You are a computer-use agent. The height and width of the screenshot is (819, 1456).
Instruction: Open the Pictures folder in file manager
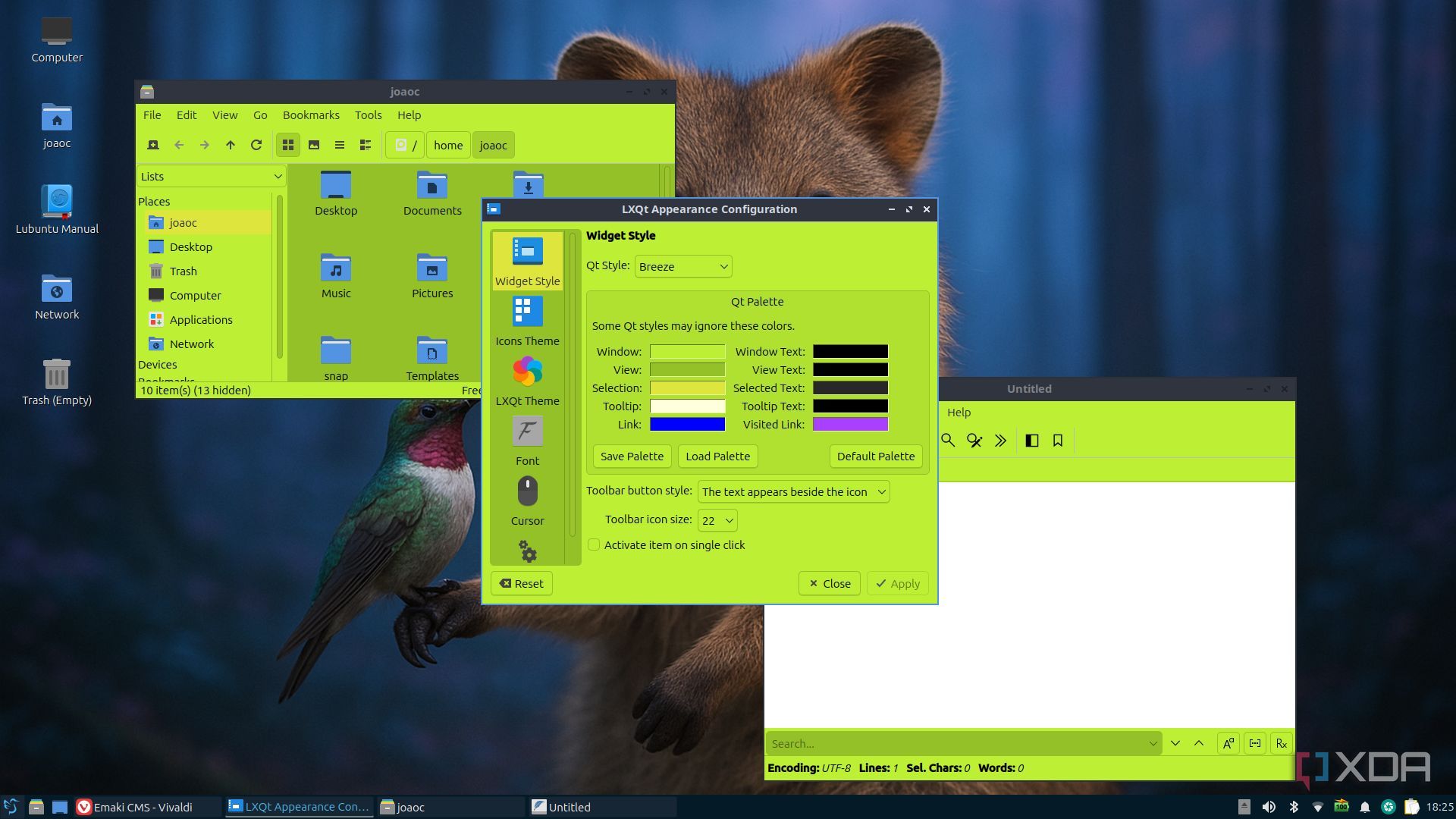pyautogui.click(x=432, y=275)
